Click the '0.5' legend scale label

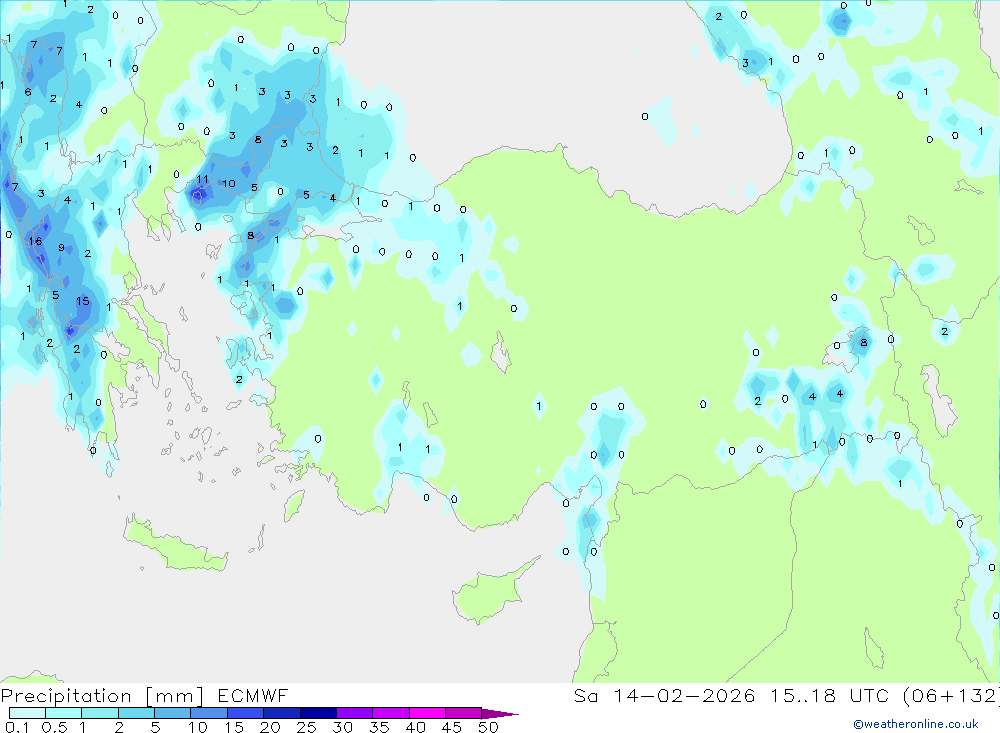pos(54,727)
